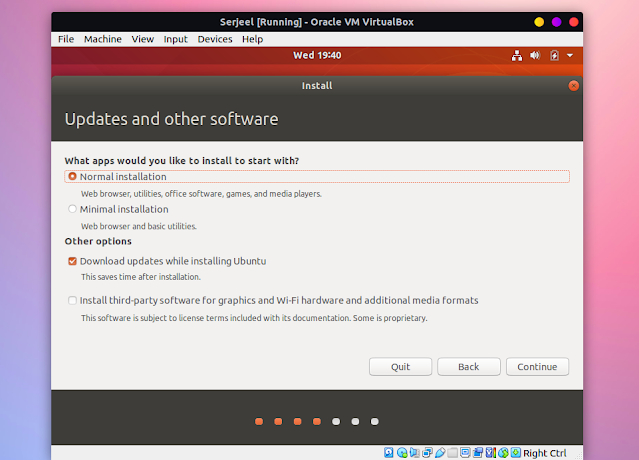Screen dimensions: 639x460
Task: Open the View menu in VirtualBox
Action: point(143,39)
